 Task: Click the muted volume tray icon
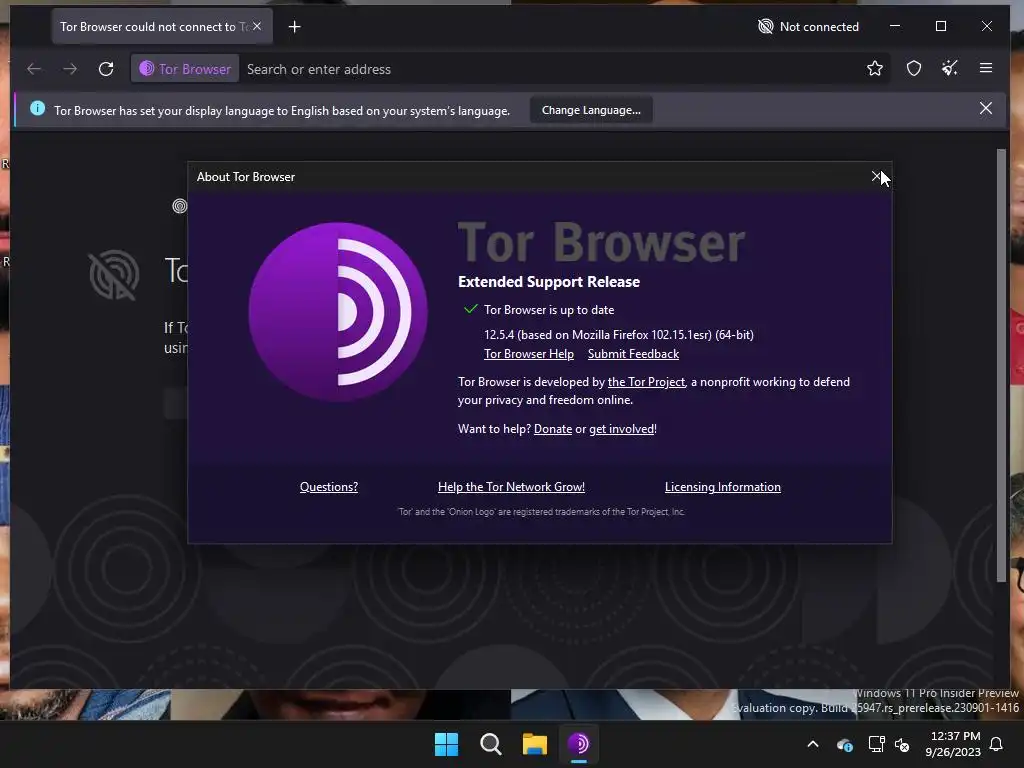point(902,744)
